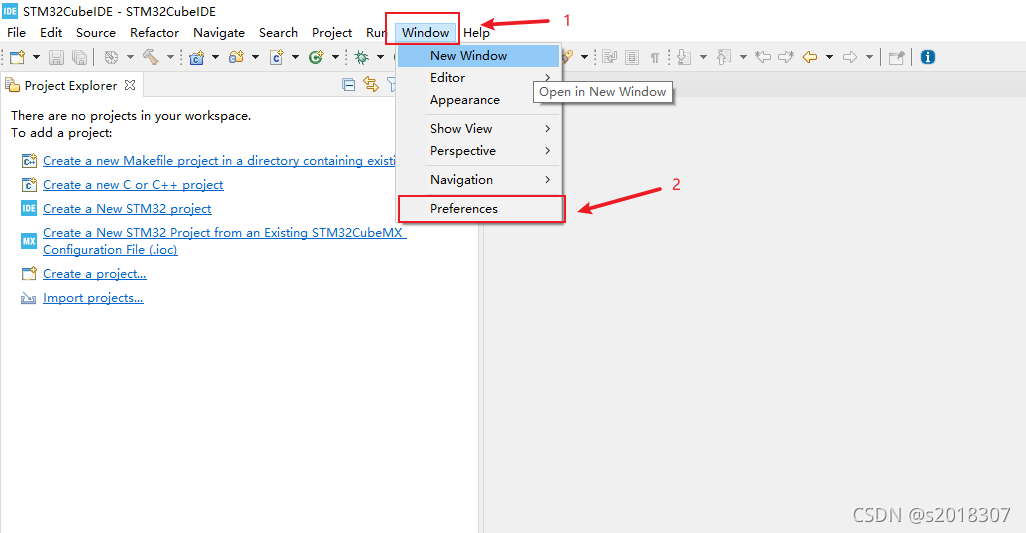Click the Previous Annotation toolbar icon
This screenshot has width=1026, height=533.
coord(724,58)
